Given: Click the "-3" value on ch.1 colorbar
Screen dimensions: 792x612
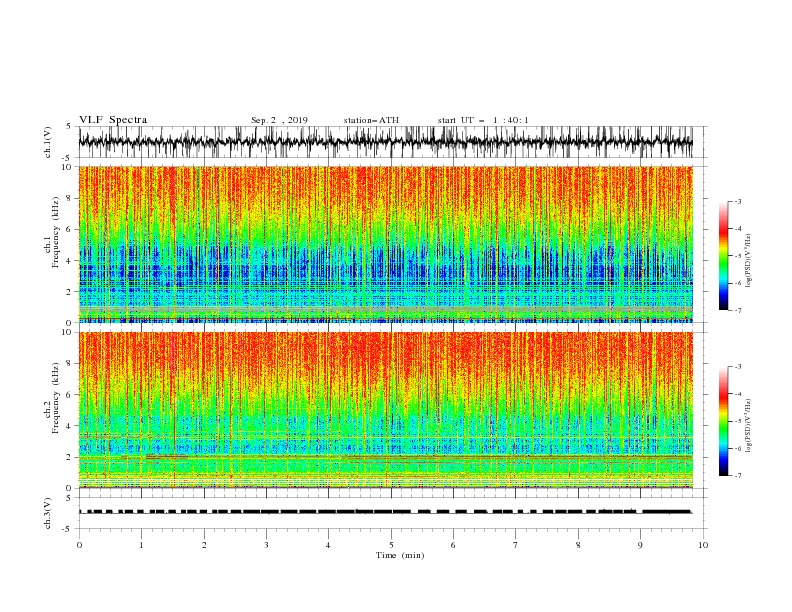Looking at the screenshot, I should coord(737,202).
